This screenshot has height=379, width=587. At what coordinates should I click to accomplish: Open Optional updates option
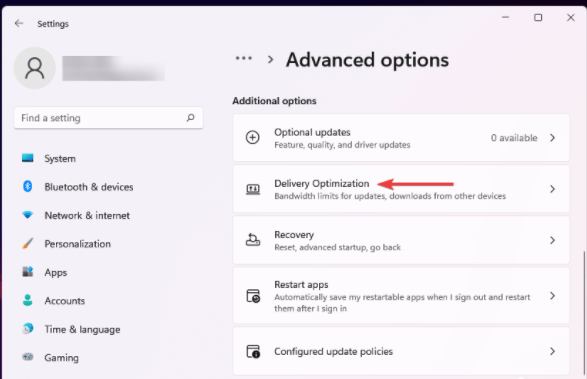[401, 138]
